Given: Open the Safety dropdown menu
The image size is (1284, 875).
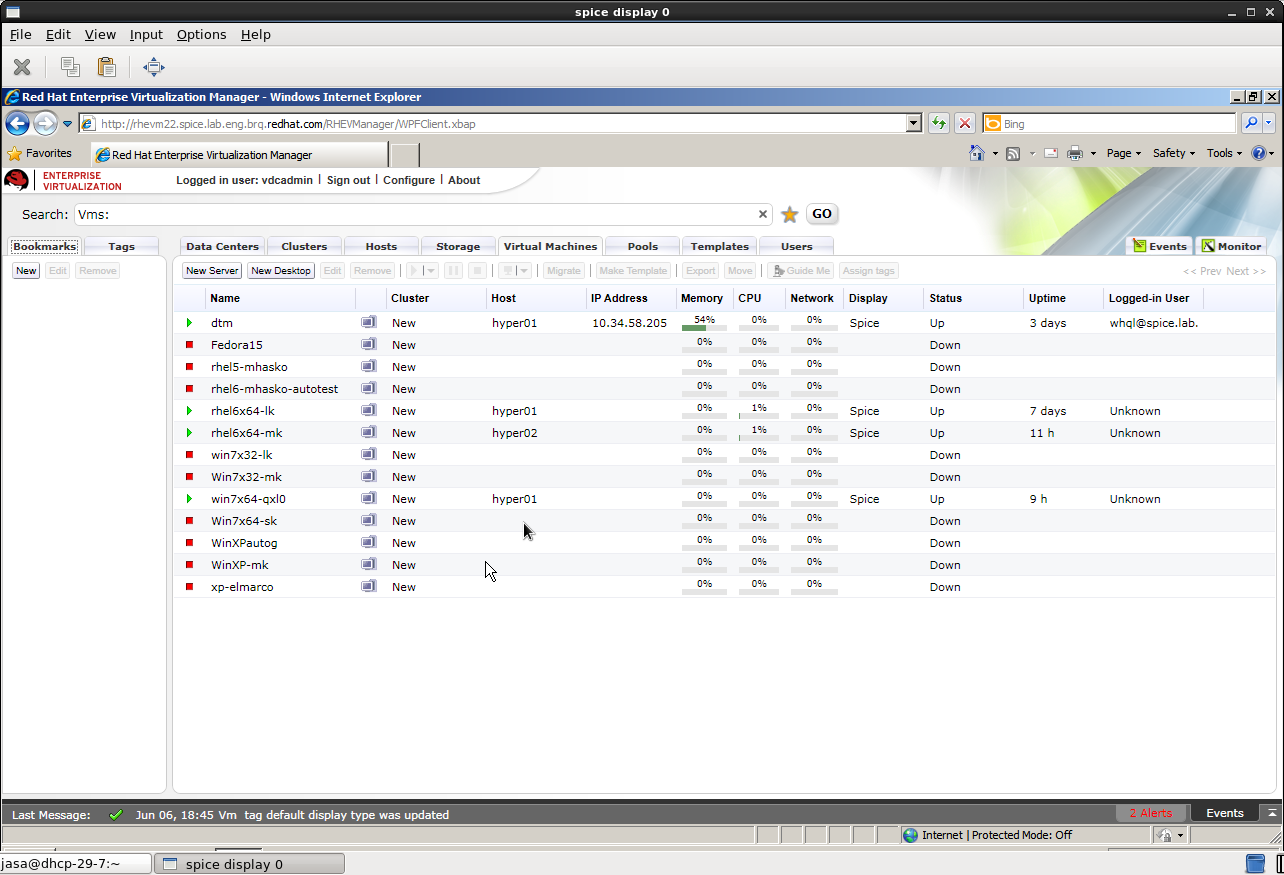Looking at the screenshot, I should (1173, 153).
